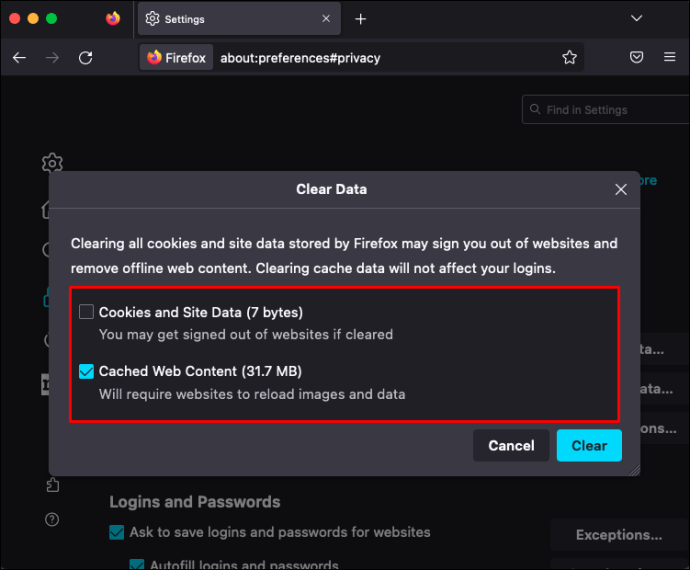Open a new tab with plus button
This screenshot has width=690, height=570.
361,19
